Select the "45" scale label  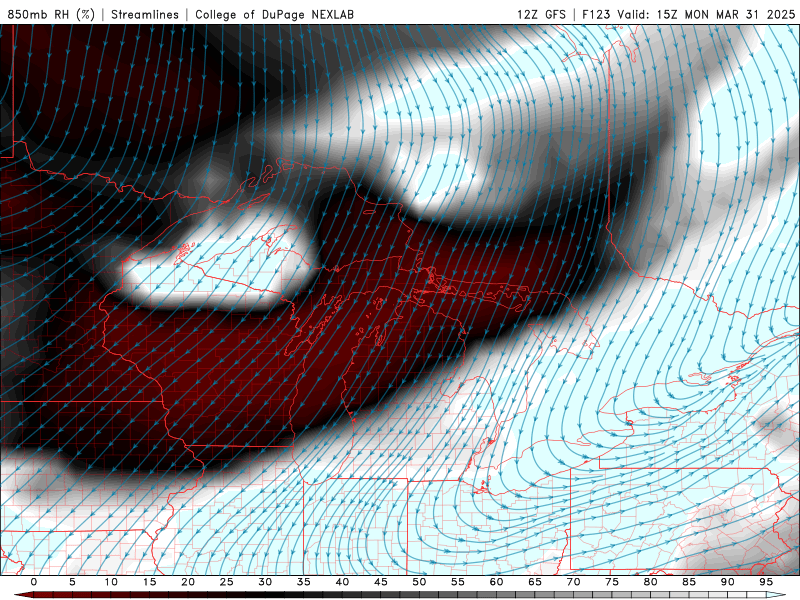click(381, 582)
